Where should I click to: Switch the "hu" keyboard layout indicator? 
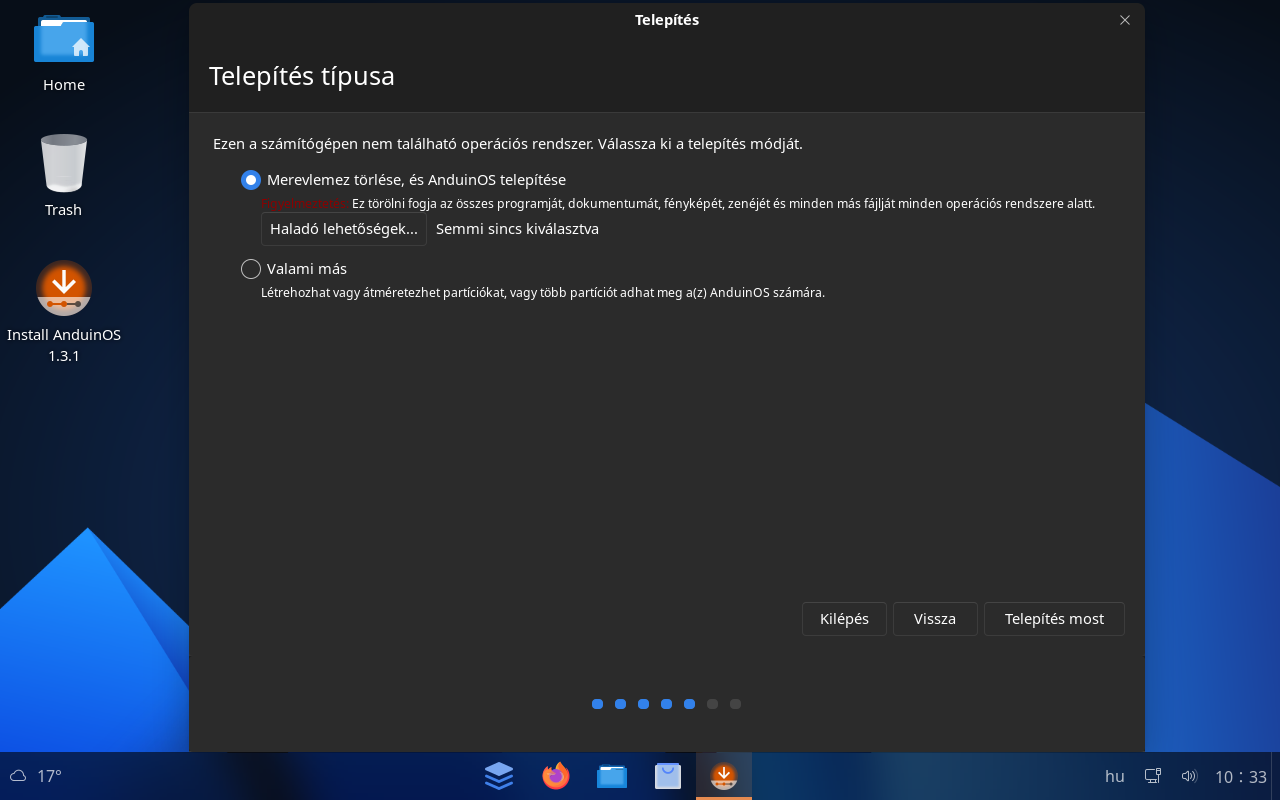coord(1114,776)
